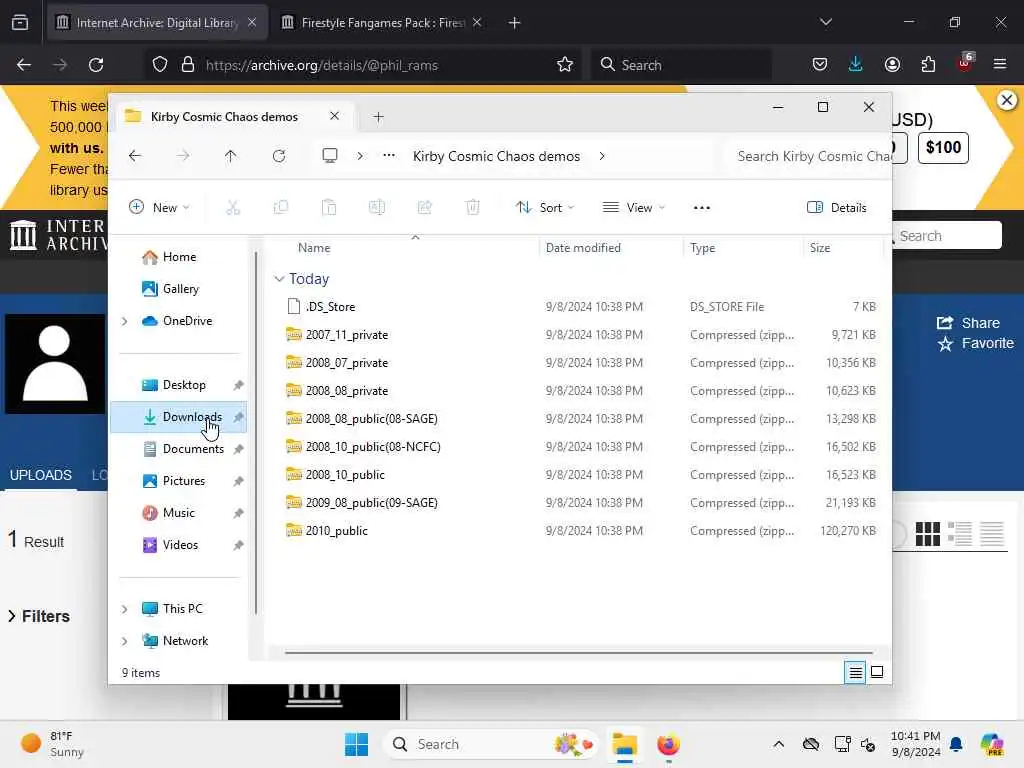The width and height of the screenshot is (1024, 768).
Task: Expand breadcrumb chevron after folder name
Action: pos(601,156)
